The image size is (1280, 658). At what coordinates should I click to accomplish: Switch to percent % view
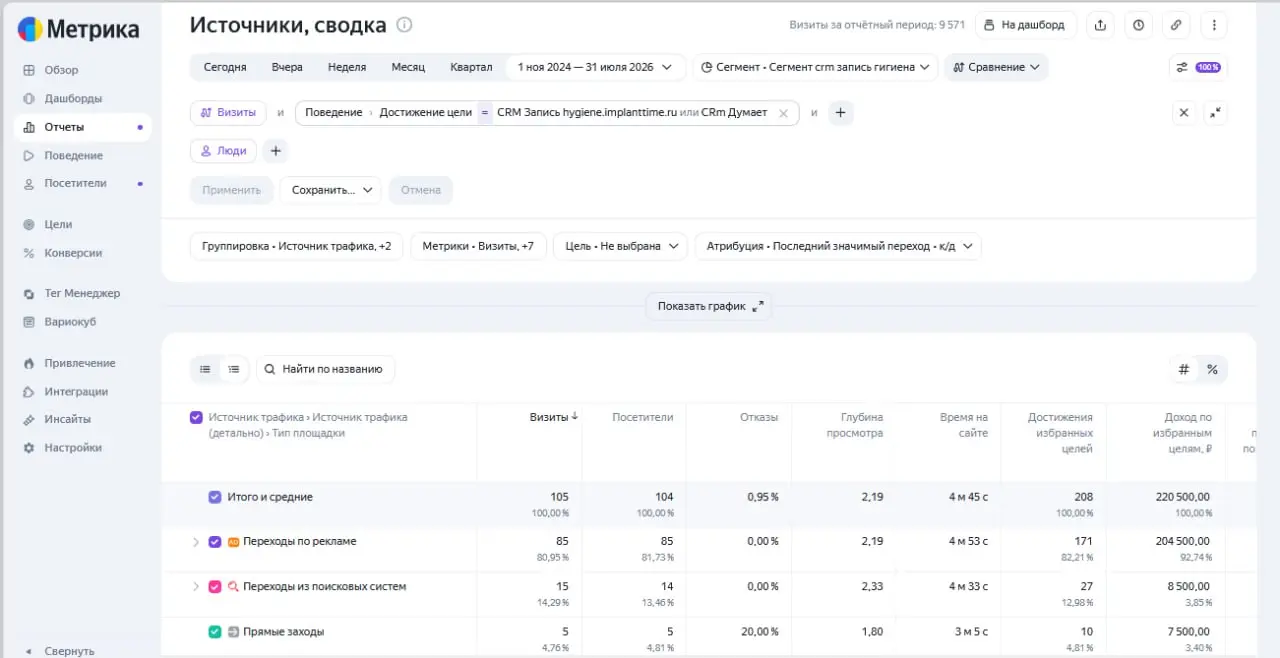[x=1212, y=369]
